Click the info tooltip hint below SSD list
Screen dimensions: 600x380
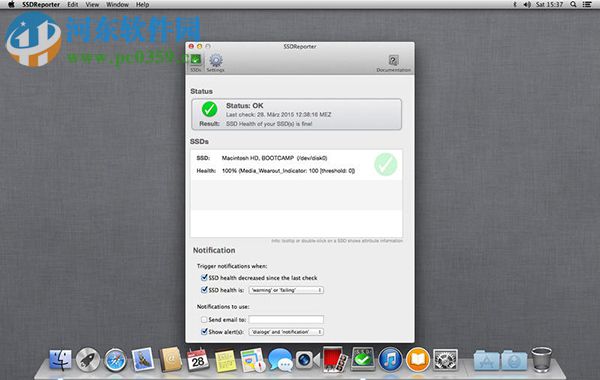[337, 241]
